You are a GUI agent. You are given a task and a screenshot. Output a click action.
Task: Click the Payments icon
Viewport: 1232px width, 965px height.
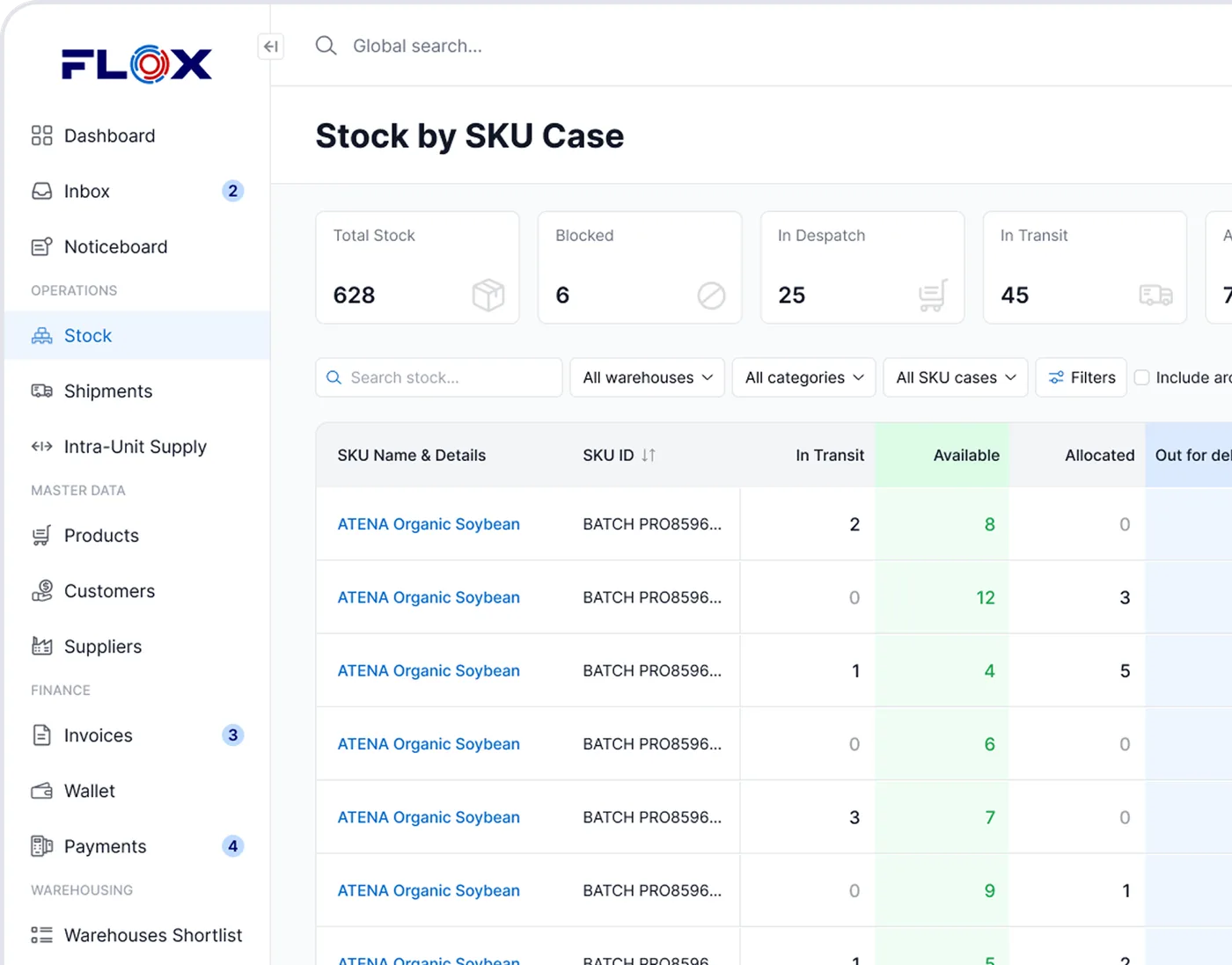click(41, 845)
